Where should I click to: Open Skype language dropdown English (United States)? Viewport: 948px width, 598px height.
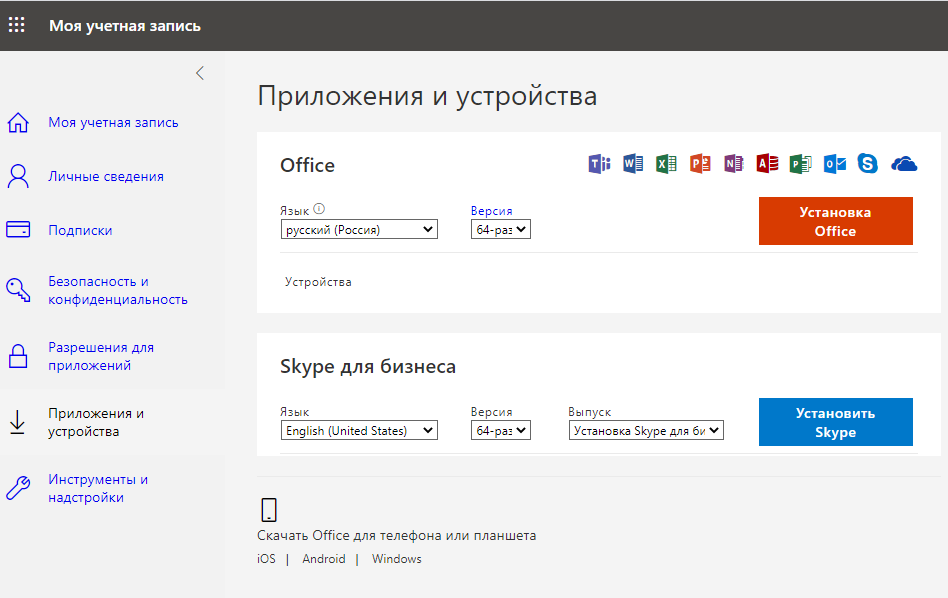[x=359, y=431]
